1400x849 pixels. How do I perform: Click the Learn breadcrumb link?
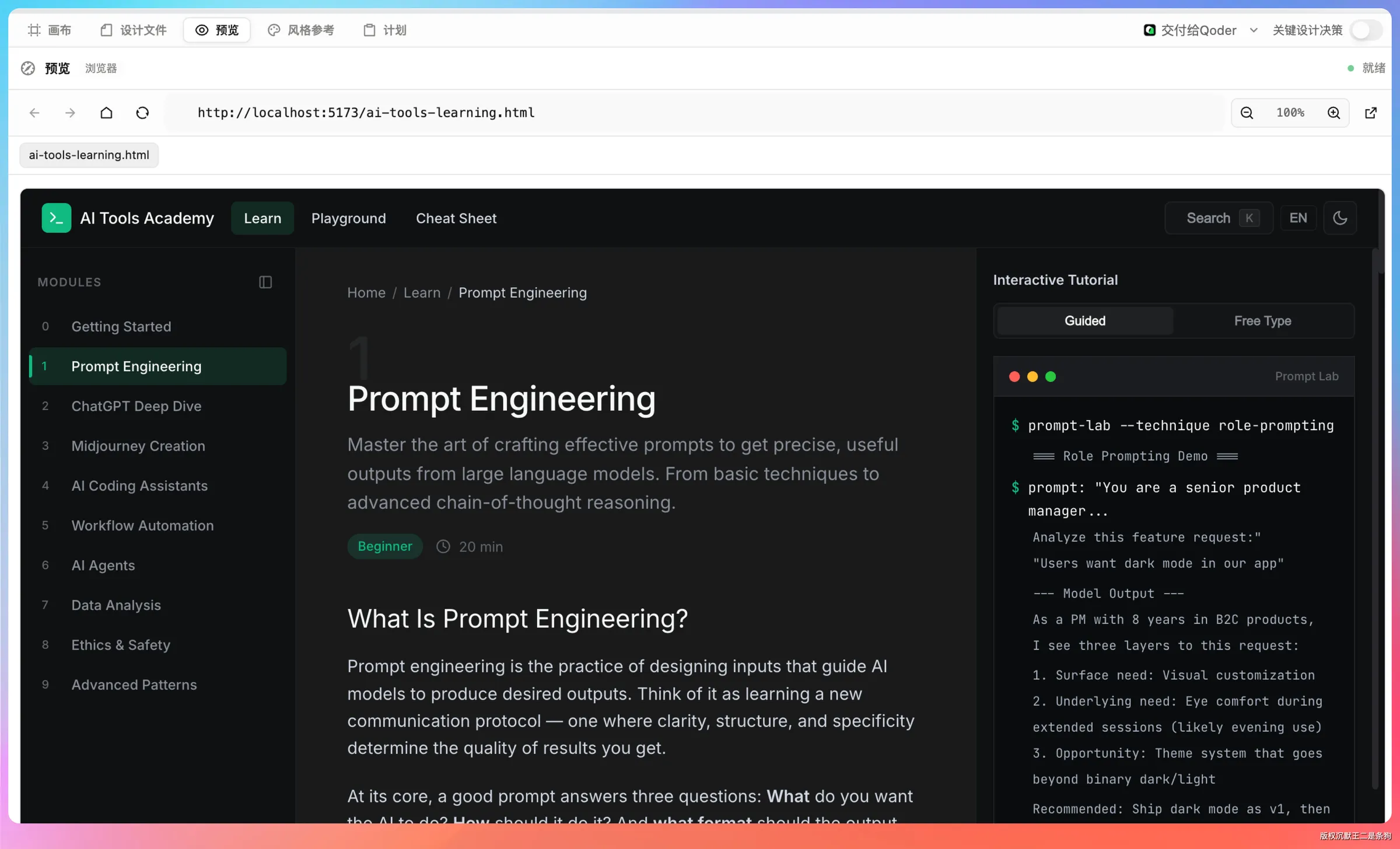tap(422, 293)
